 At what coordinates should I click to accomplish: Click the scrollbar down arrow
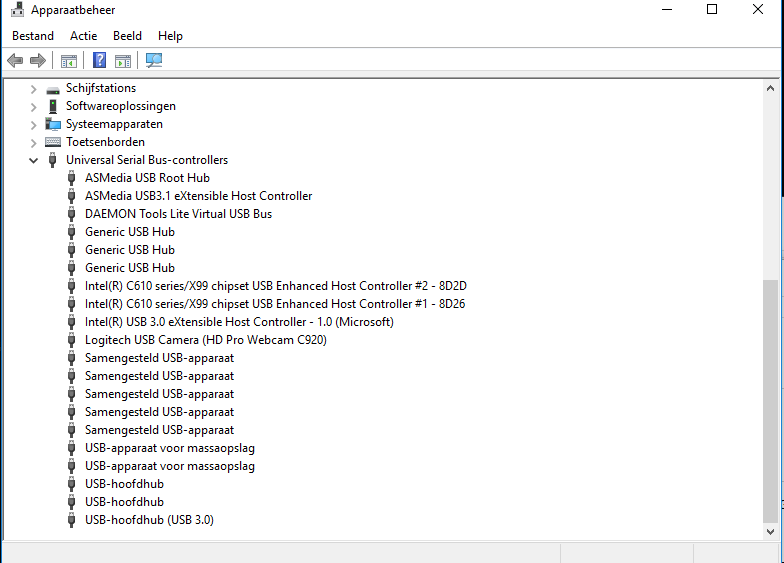coord(770,532)
